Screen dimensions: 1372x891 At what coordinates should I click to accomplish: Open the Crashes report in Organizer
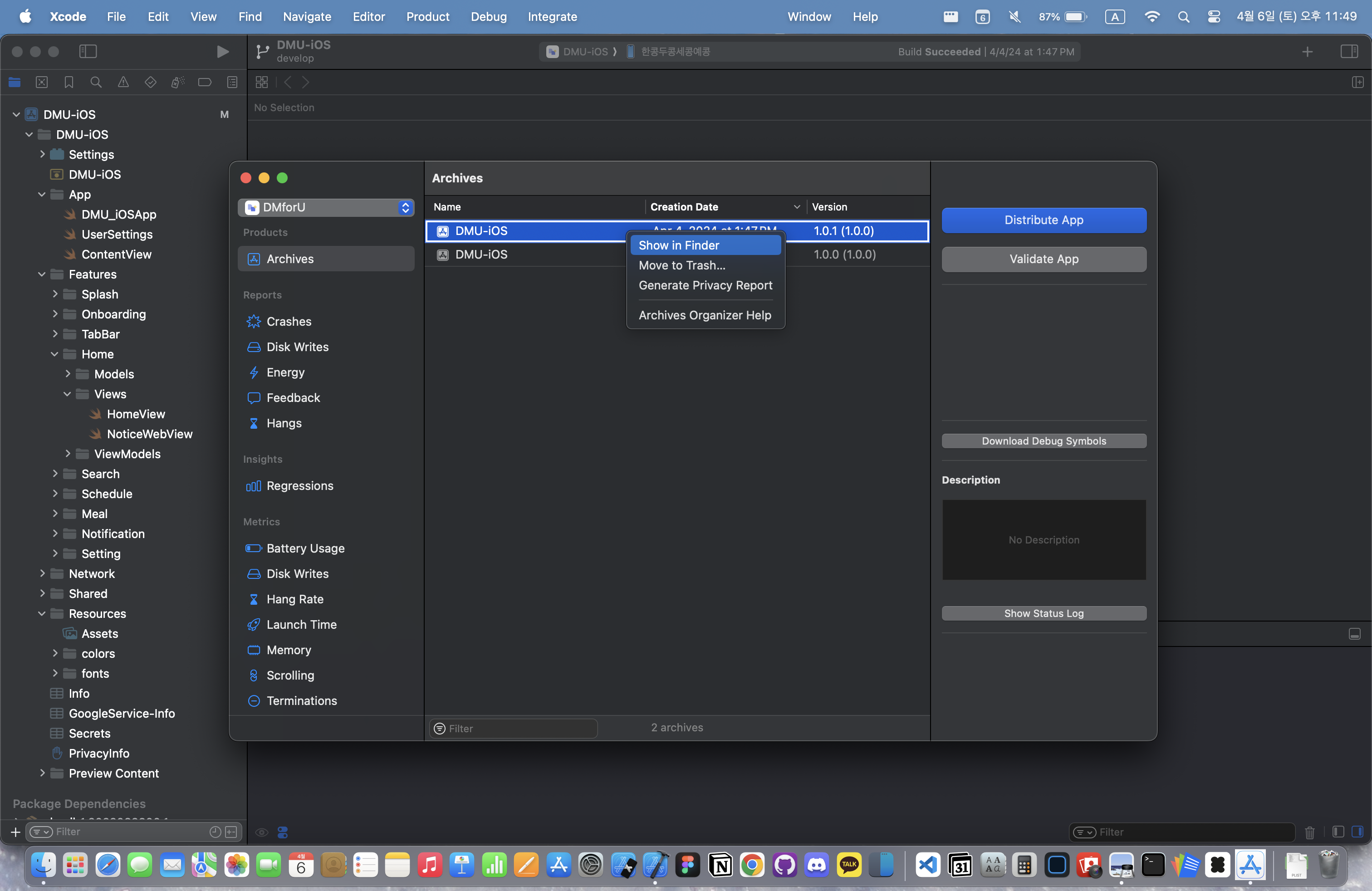click(x=288, y=322)
